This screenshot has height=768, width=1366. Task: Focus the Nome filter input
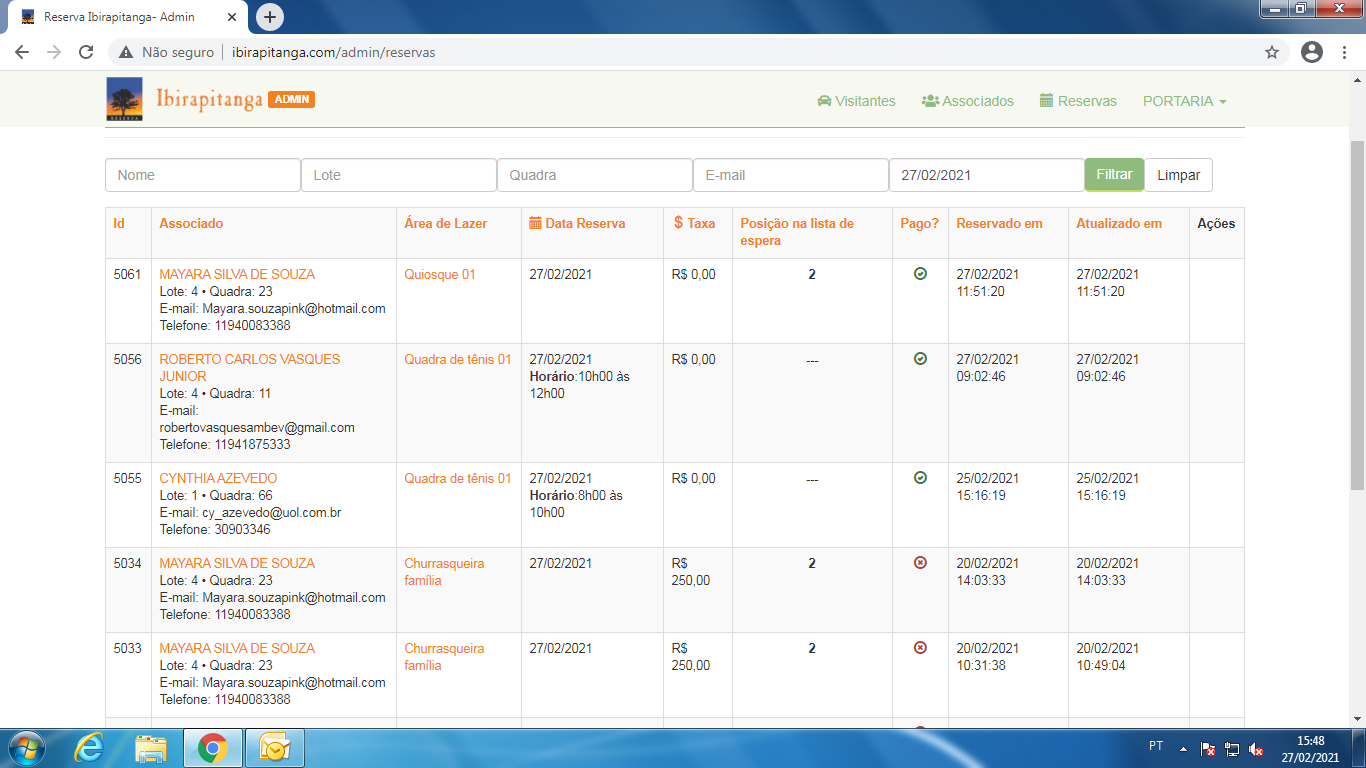click(x=203, y=175)
